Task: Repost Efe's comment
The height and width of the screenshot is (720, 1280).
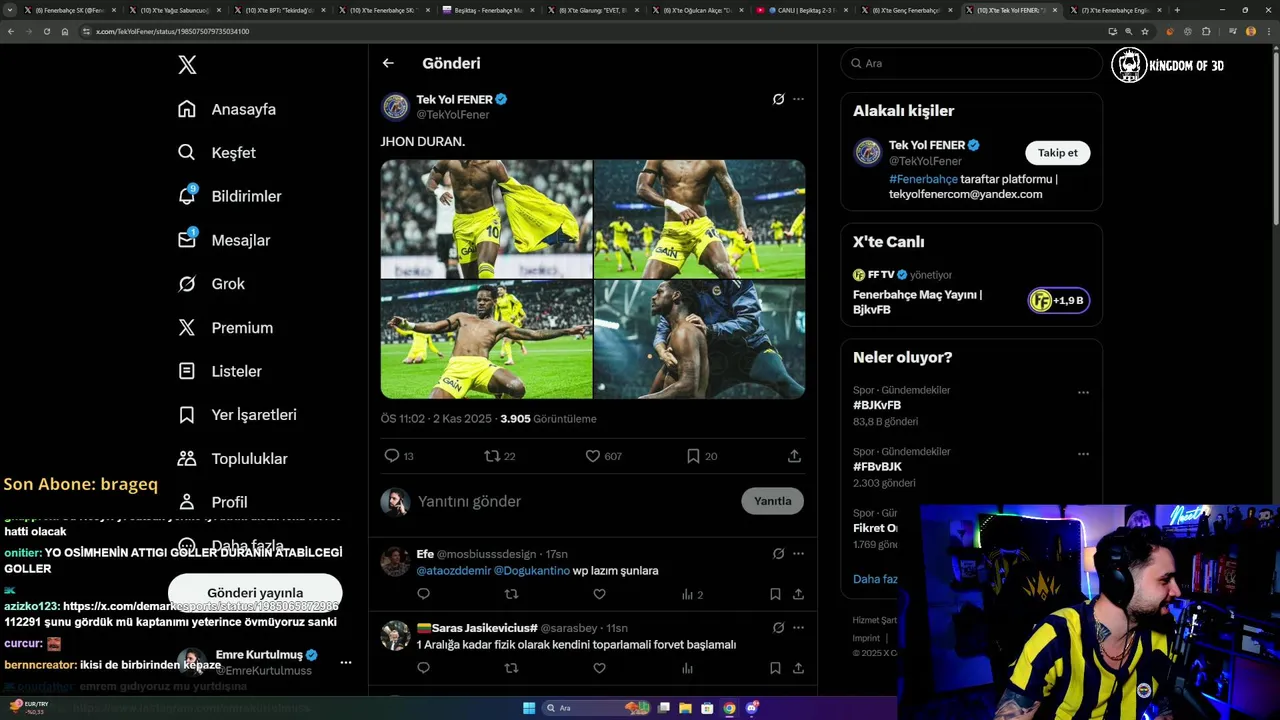Action: click(511, 594)
